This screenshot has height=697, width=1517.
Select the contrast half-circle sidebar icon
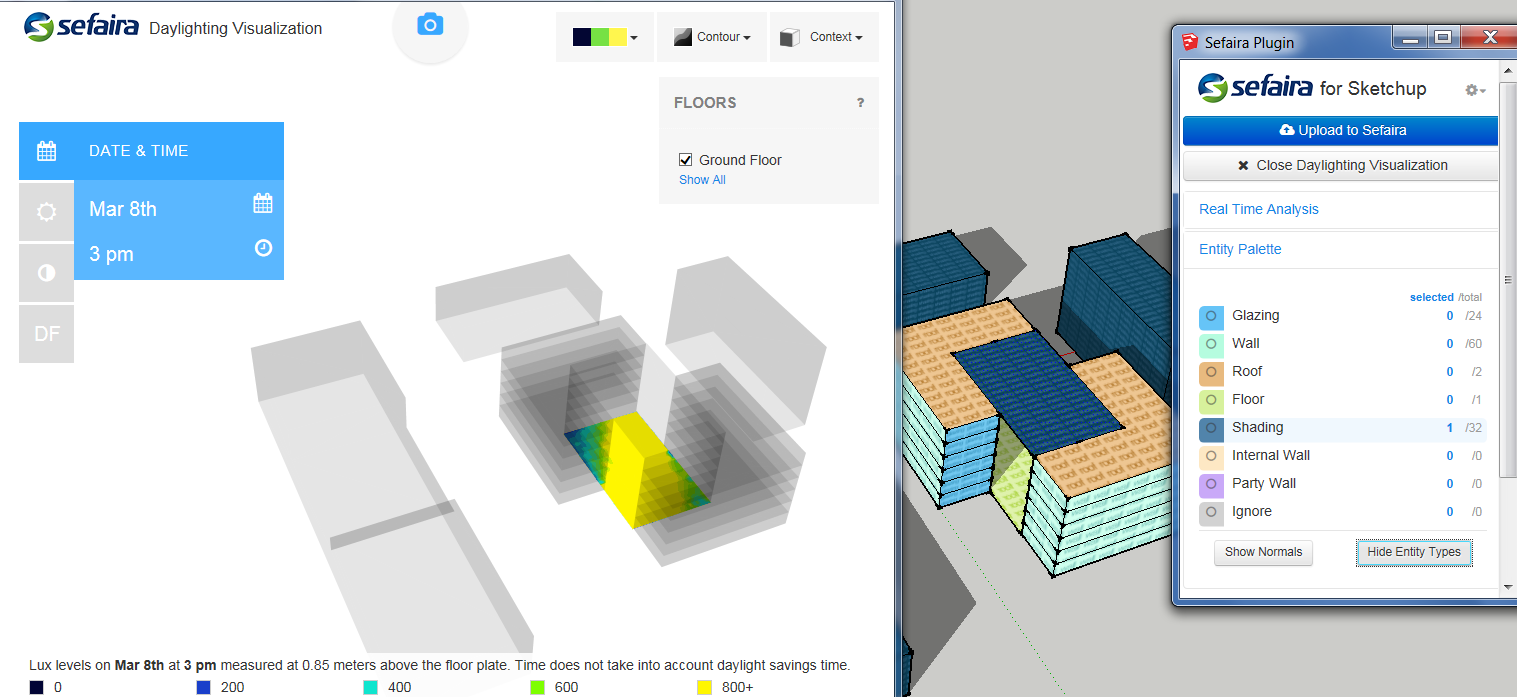pyautogui.click(x=46, y=273)
